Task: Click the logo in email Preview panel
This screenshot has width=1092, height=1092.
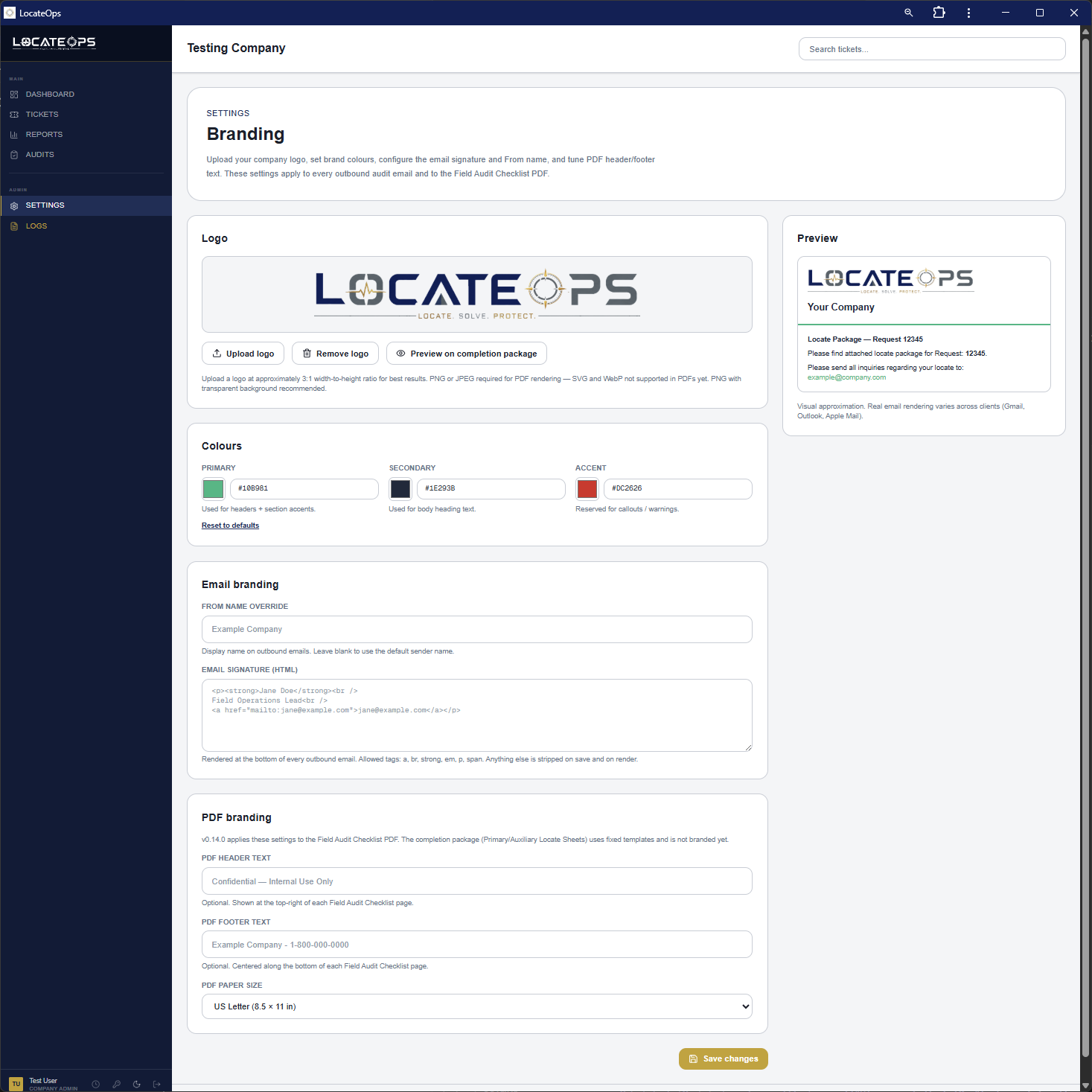Action: 891,281
